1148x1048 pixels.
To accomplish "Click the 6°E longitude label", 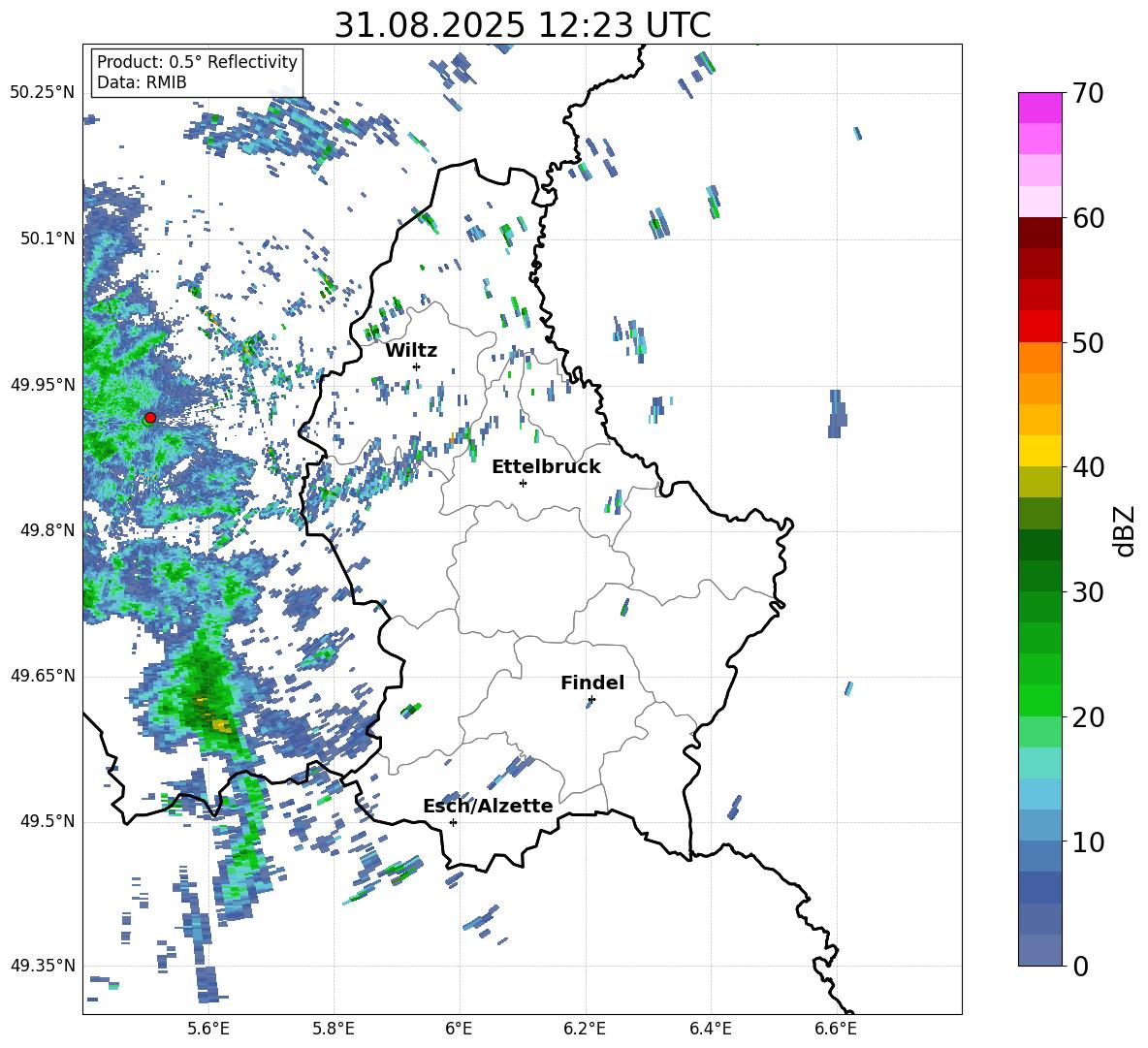I will [x=459, y=1029].
